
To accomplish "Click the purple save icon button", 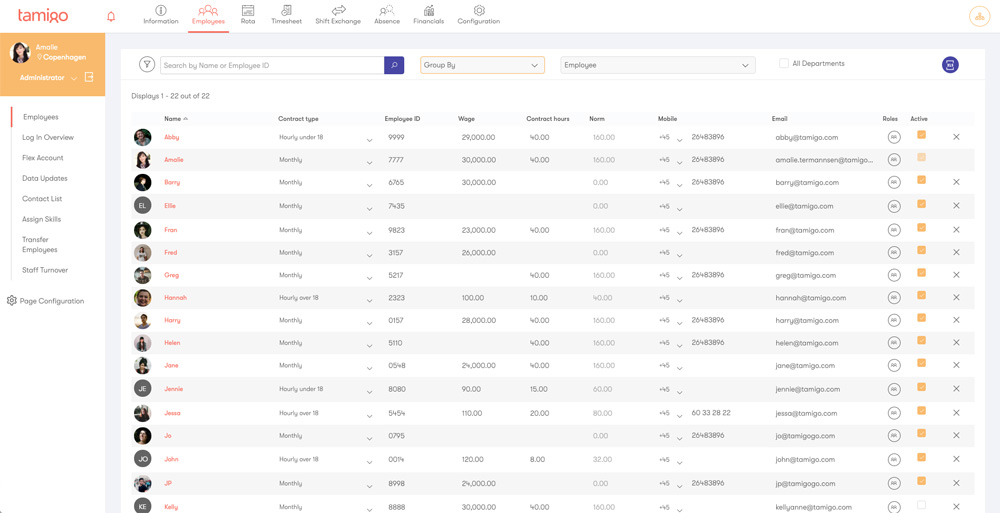I will (949, 65).
